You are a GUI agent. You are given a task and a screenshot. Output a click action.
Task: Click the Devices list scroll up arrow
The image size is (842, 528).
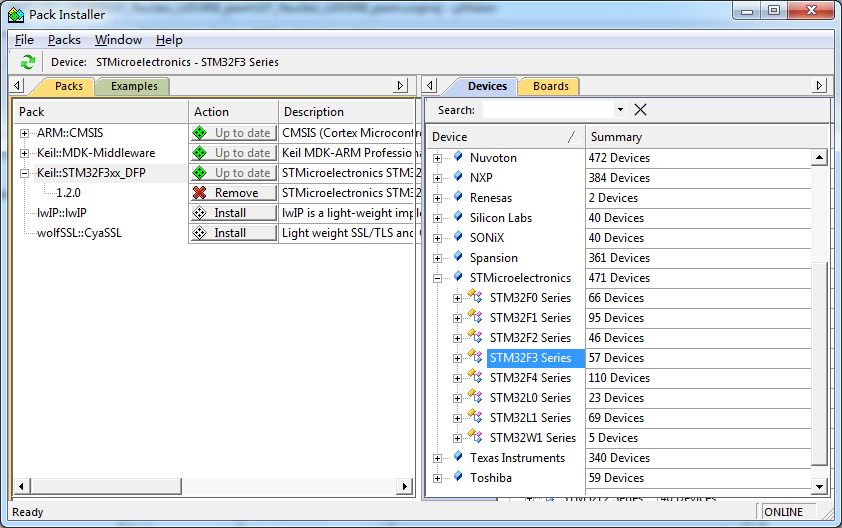tap(819, 157)
